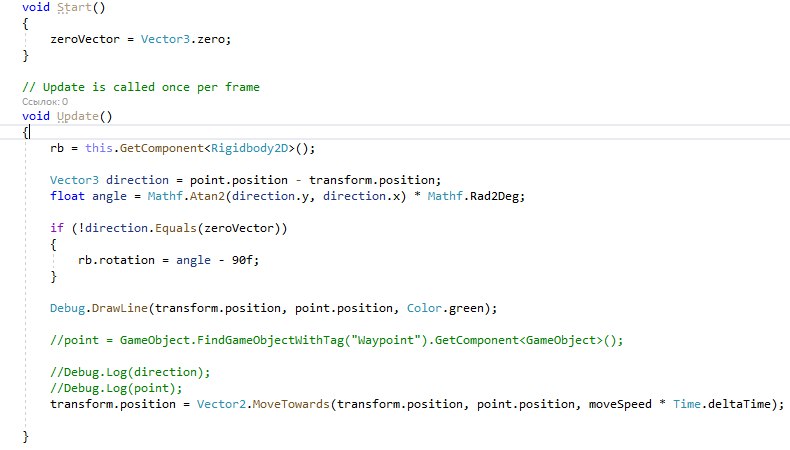Click 'Atan2' in the angle line

click(x=207, y=196)
